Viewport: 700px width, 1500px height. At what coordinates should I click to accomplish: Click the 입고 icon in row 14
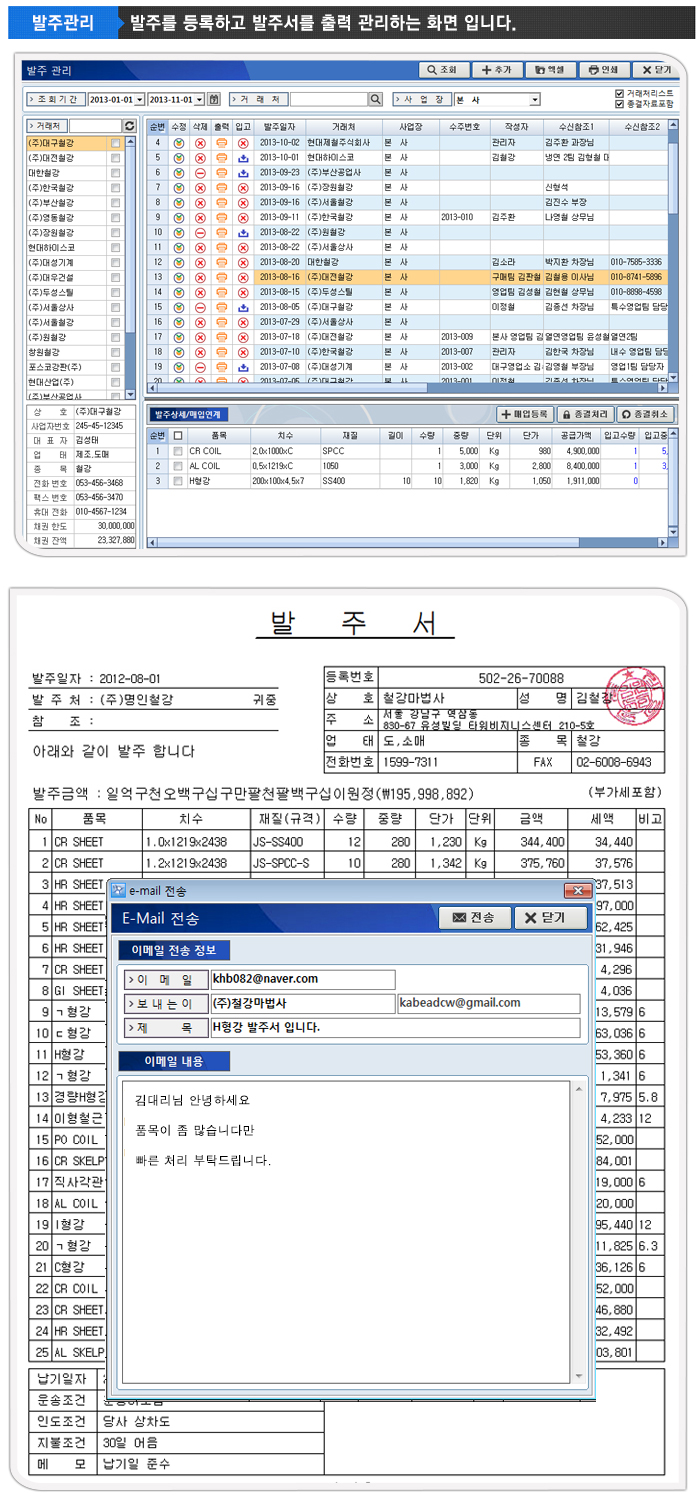[x=243, y=291]
